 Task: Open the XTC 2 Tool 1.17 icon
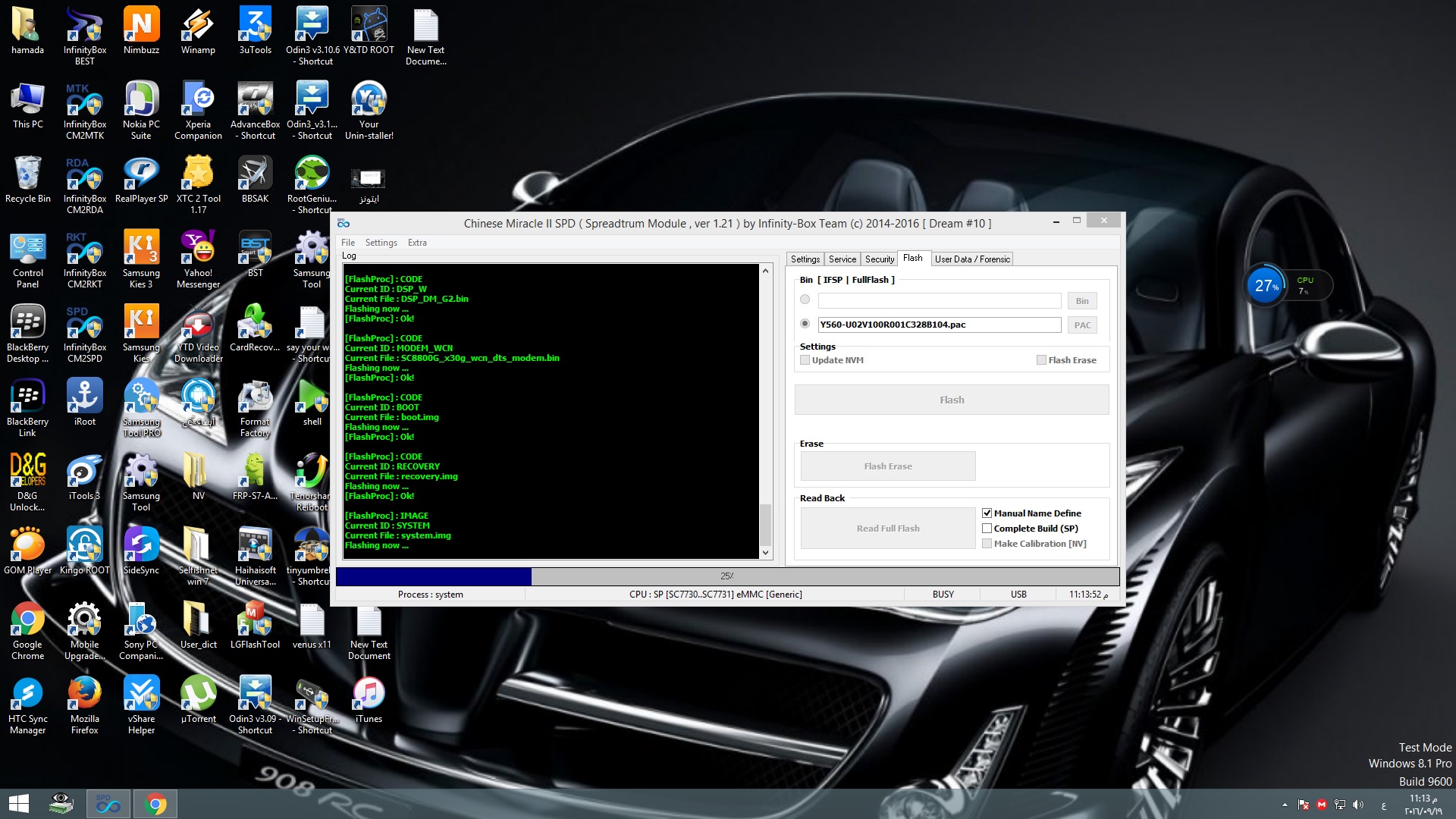click(x=198, y=184)
